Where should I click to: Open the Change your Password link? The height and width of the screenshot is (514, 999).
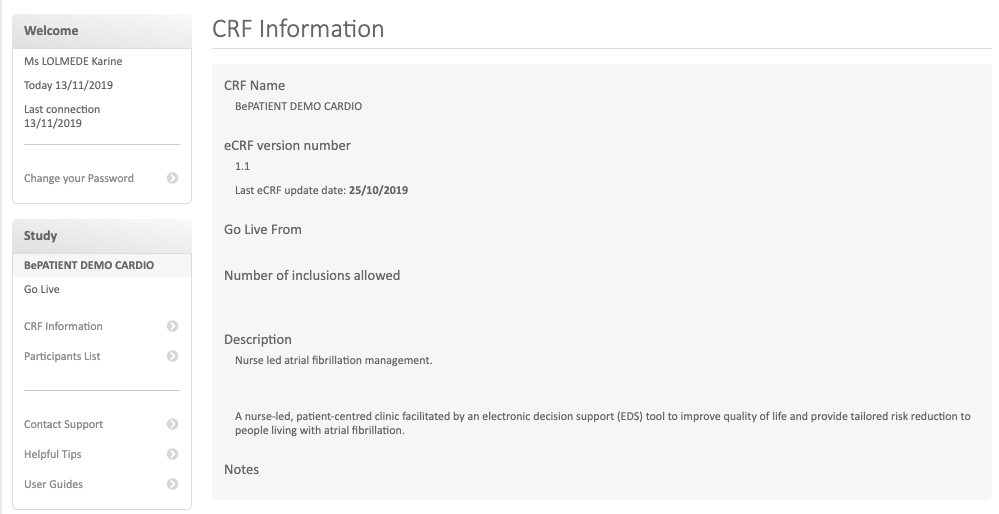[79, 179]
